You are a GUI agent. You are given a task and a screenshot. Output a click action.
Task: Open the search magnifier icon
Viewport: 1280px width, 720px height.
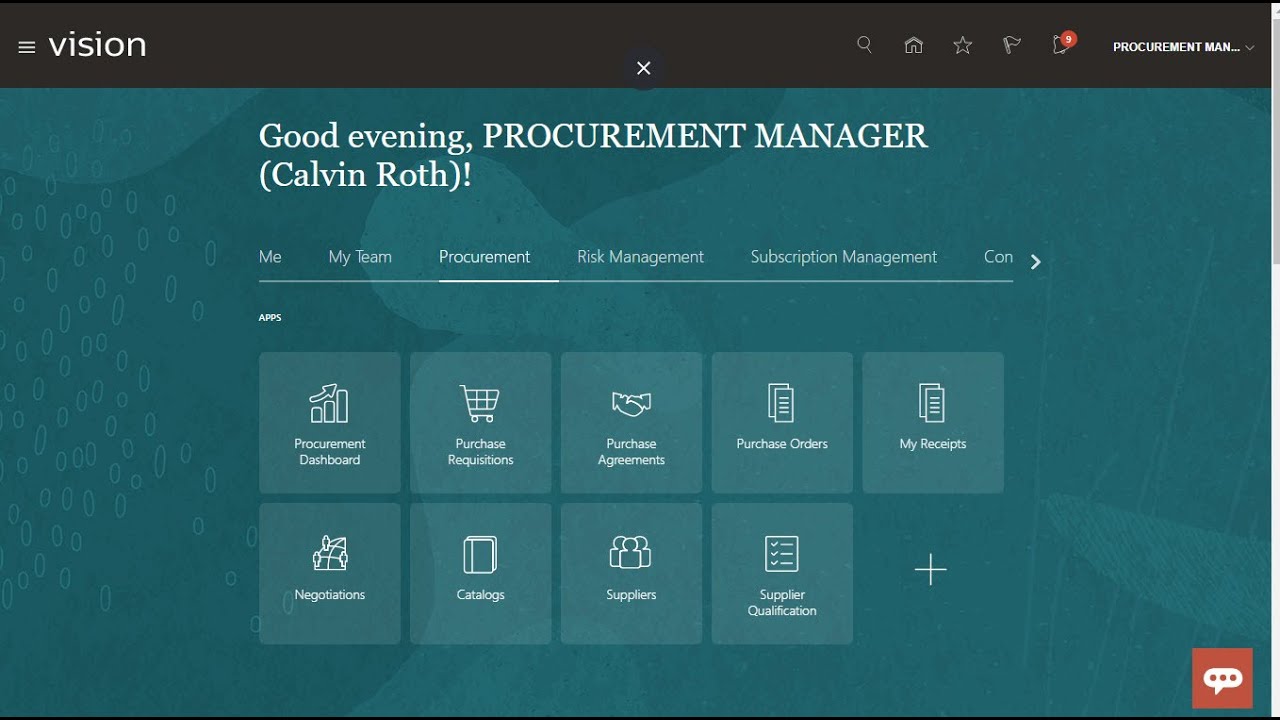coord(865,45)
